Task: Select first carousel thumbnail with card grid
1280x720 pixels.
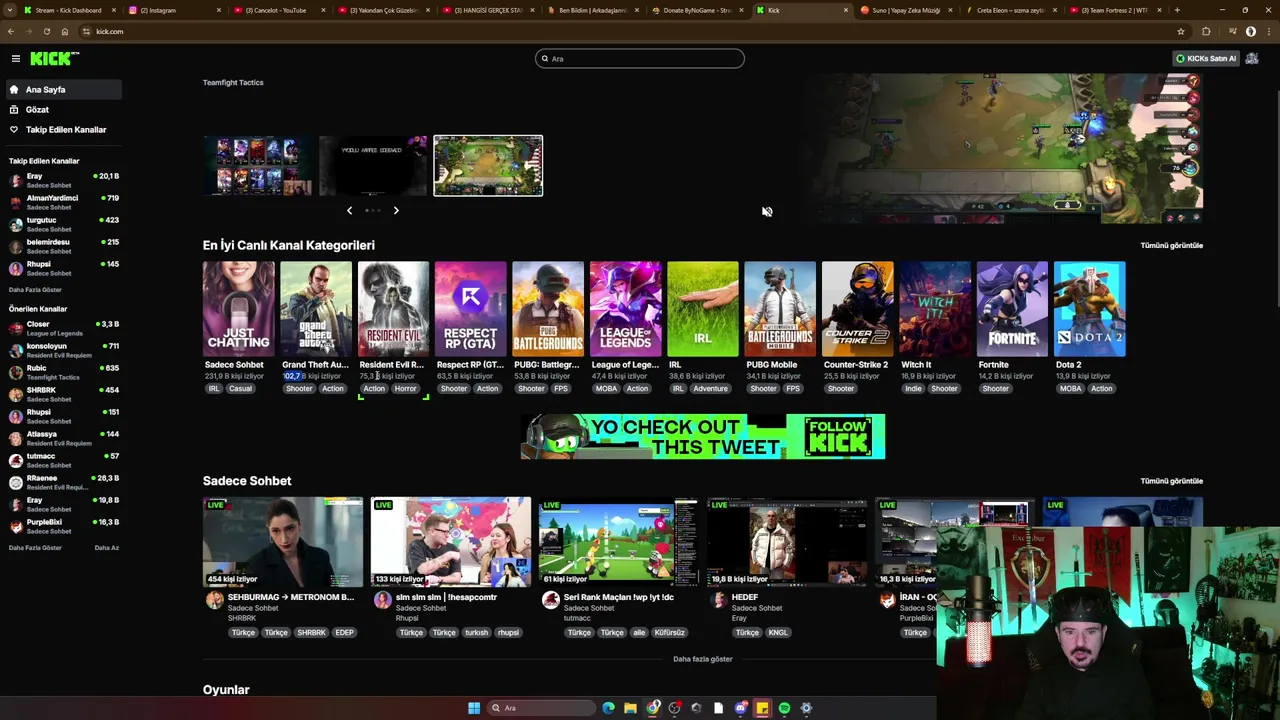Action: tap(258, 166)
